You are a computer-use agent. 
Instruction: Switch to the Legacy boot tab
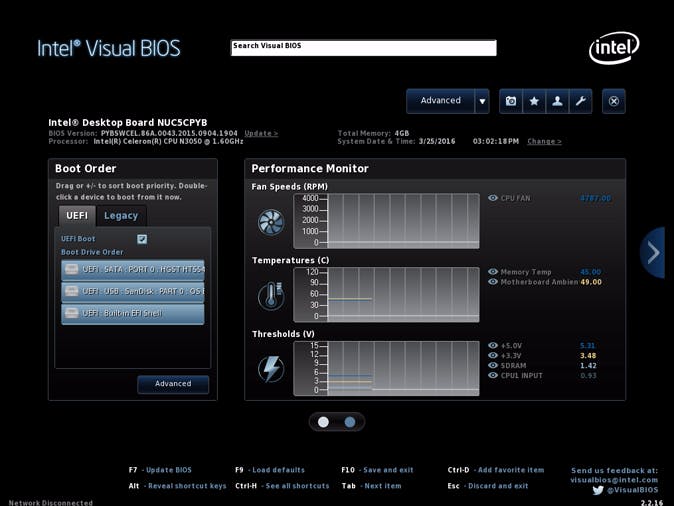[x=121, y=216]
